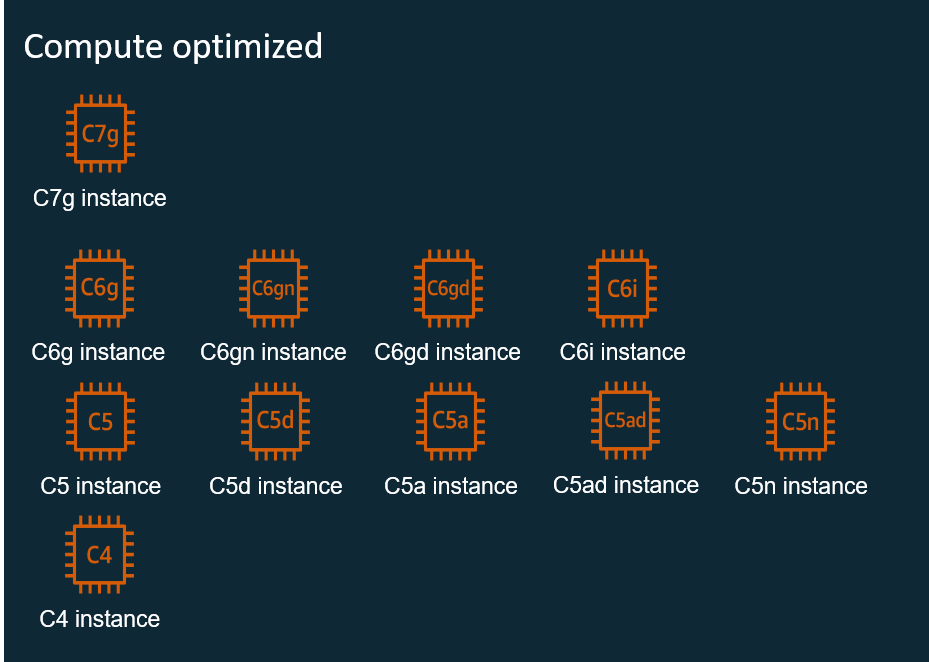Click the C6i chip icon
Screen dimensions: 929x662
coord(622,289)
